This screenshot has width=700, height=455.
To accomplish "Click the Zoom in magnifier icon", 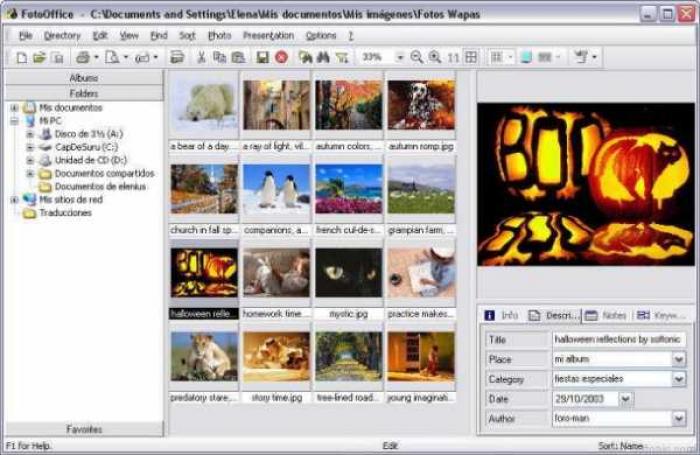I will coord(434,58).
